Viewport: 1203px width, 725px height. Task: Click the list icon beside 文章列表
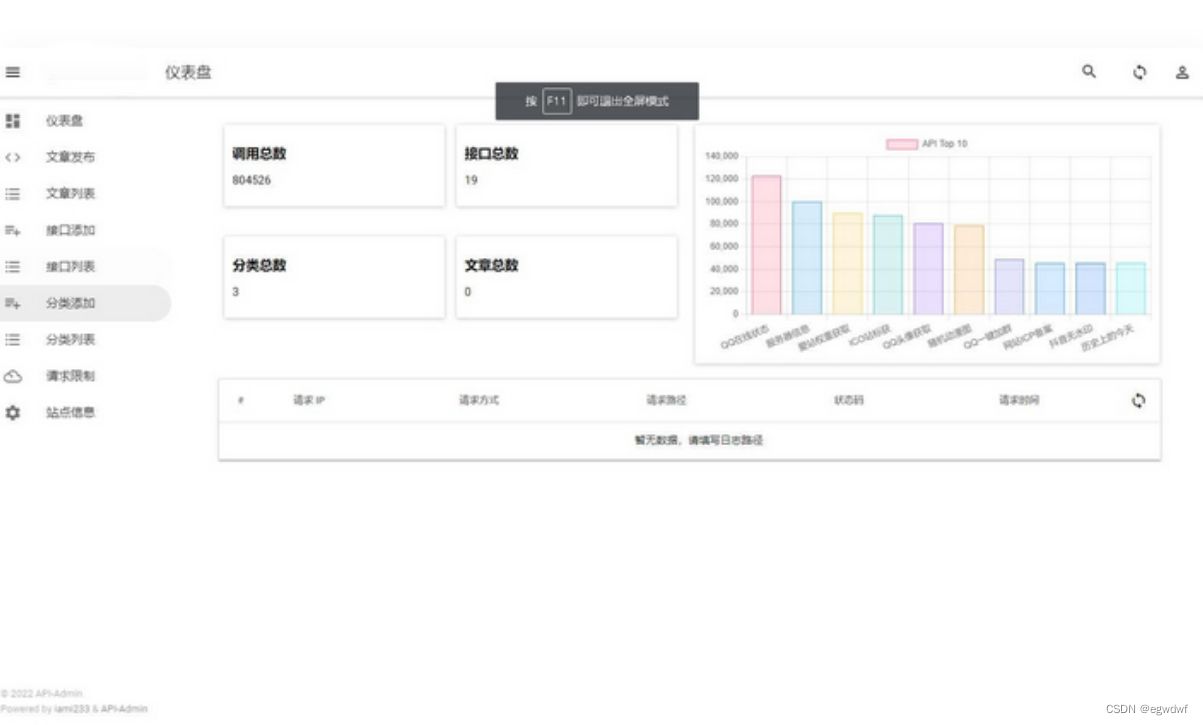point(13,193)
